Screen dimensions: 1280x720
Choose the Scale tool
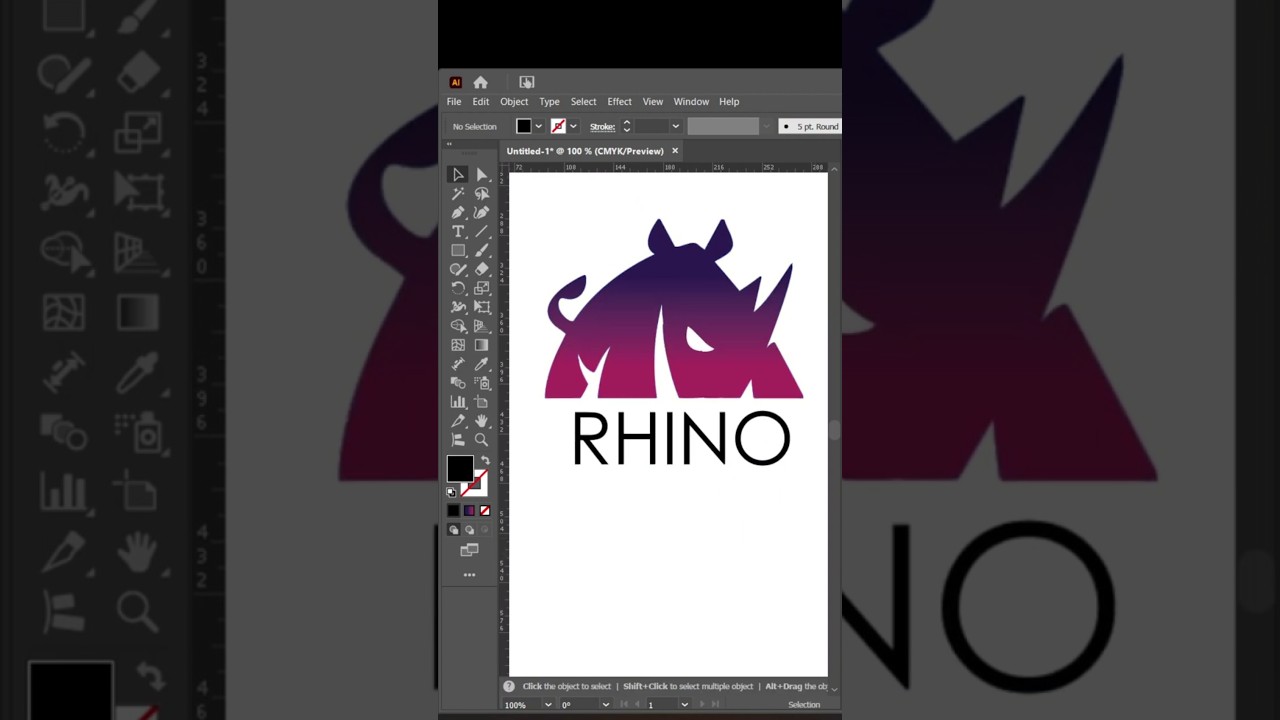click(x=482, y=288)
